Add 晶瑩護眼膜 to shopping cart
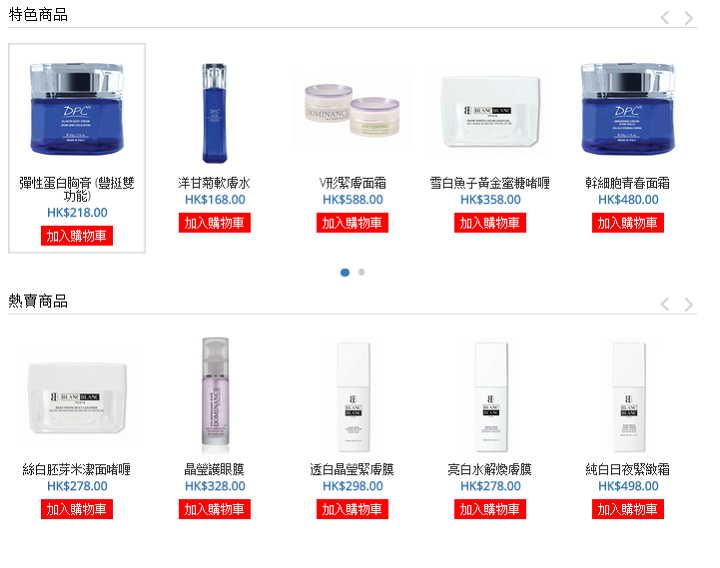 pyautogui.click(x=214, y=509)
